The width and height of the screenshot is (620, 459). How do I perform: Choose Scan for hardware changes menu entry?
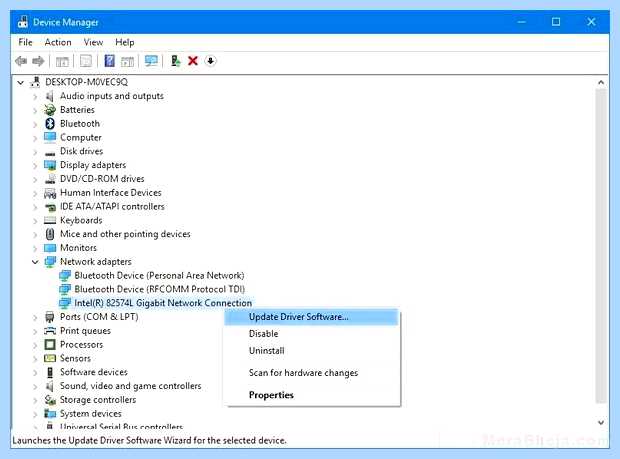(311, 373)
